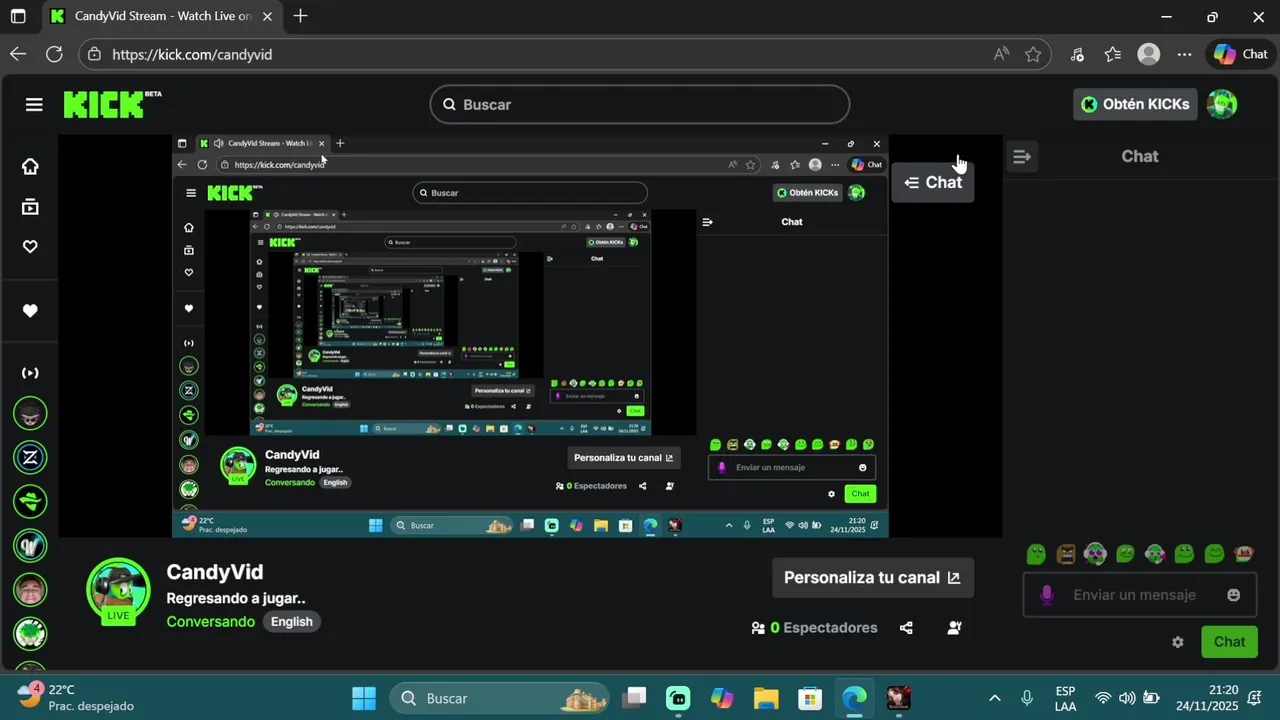
Task: Click Obtén KICKs button
Action: tap(1135, 104)
